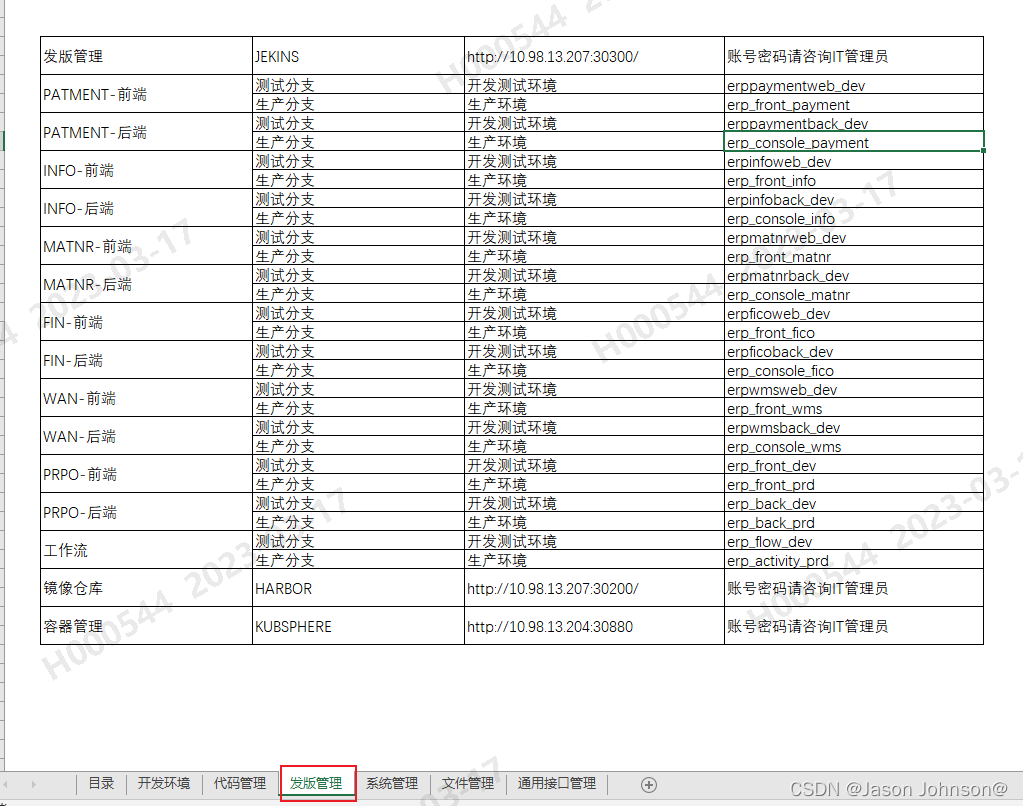Image resolution: width=1023 pixels, height=806 pixels.
Task: Click the erp_back_prd cell
Action: tap(854, 521)
